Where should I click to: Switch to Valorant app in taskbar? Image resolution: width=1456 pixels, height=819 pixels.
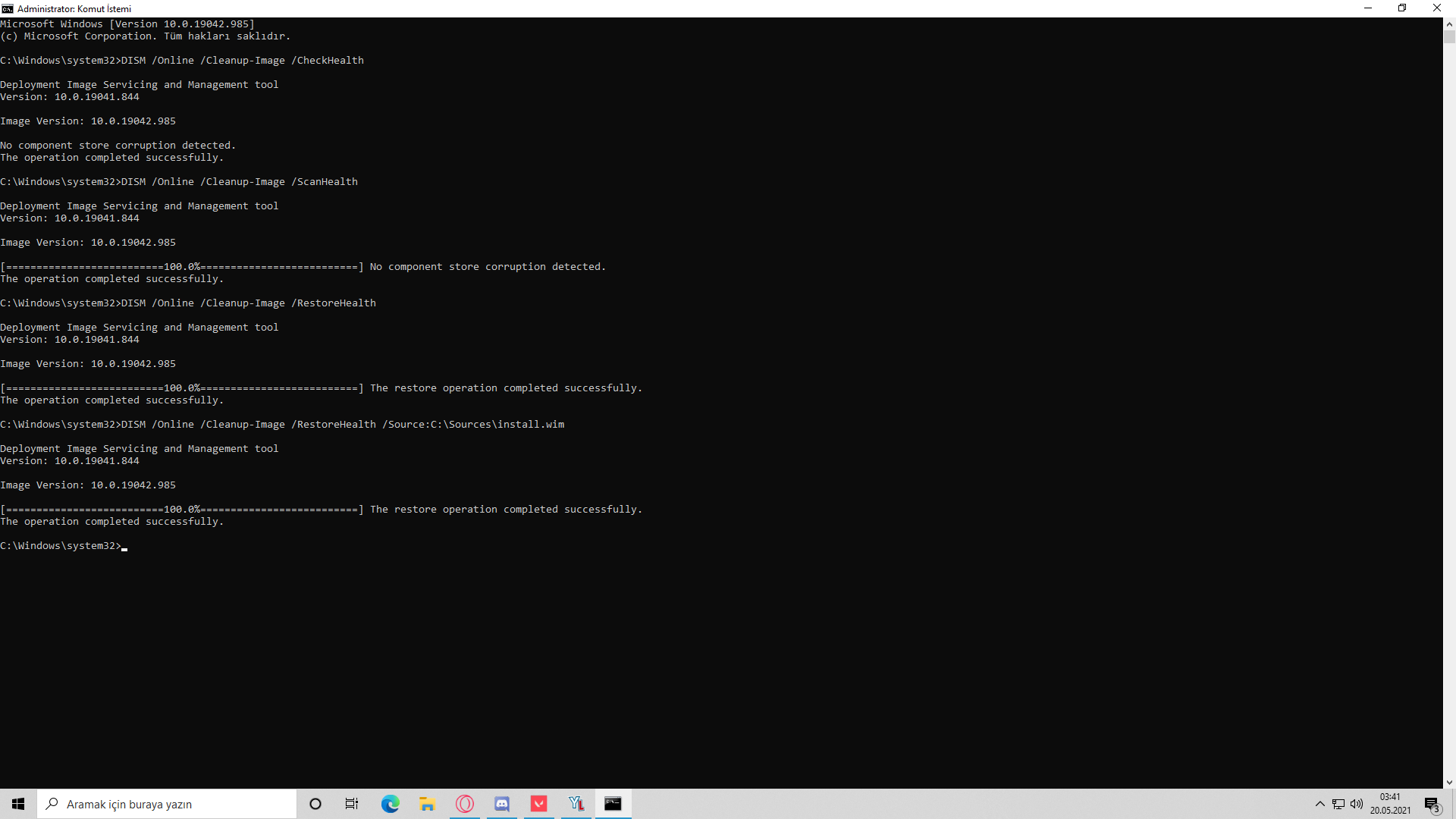point(538,804)
